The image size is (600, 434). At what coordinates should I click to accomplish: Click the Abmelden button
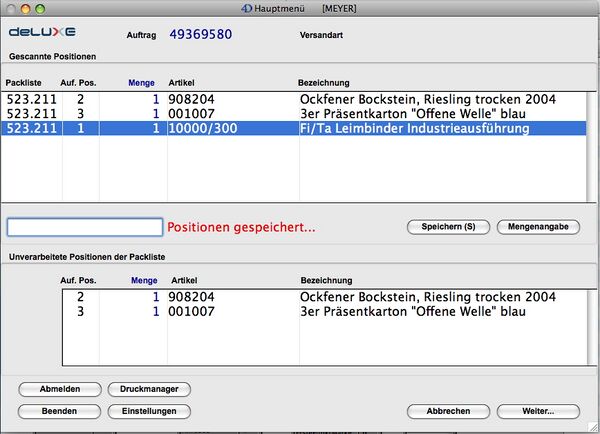click(60, 389)
